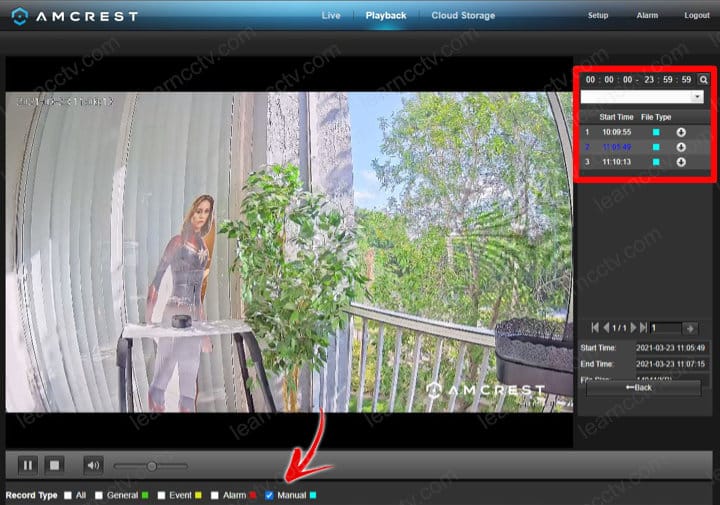Click the go-to-page arrow button

(x=690, y=328)
